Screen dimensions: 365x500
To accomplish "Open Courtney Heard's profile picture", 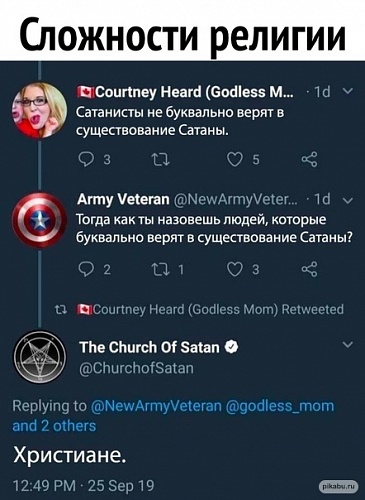I will click(39, 110).
